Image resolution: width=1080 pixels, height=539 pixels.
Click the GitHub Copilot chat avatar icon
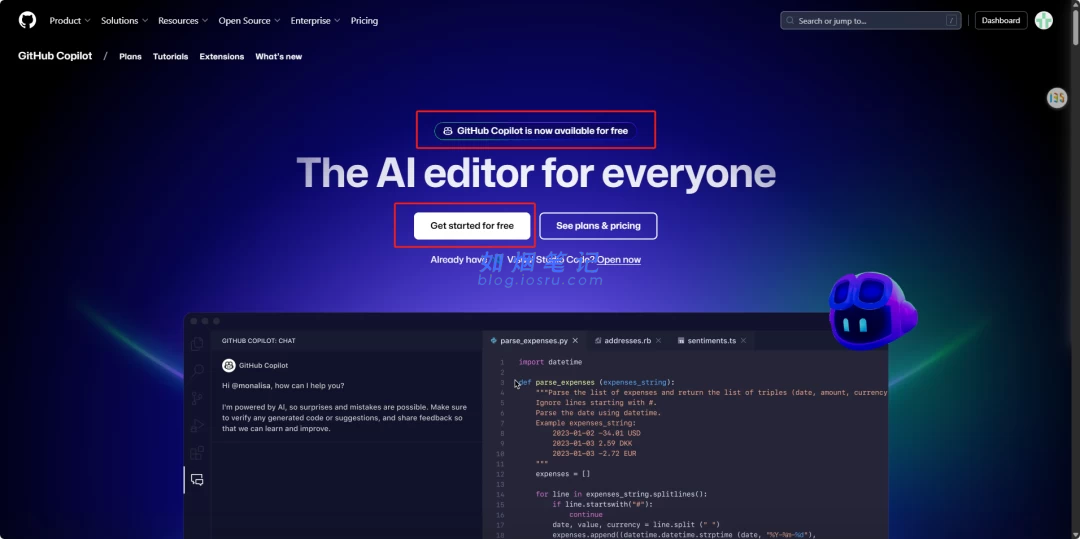click(x=229, y=366)
